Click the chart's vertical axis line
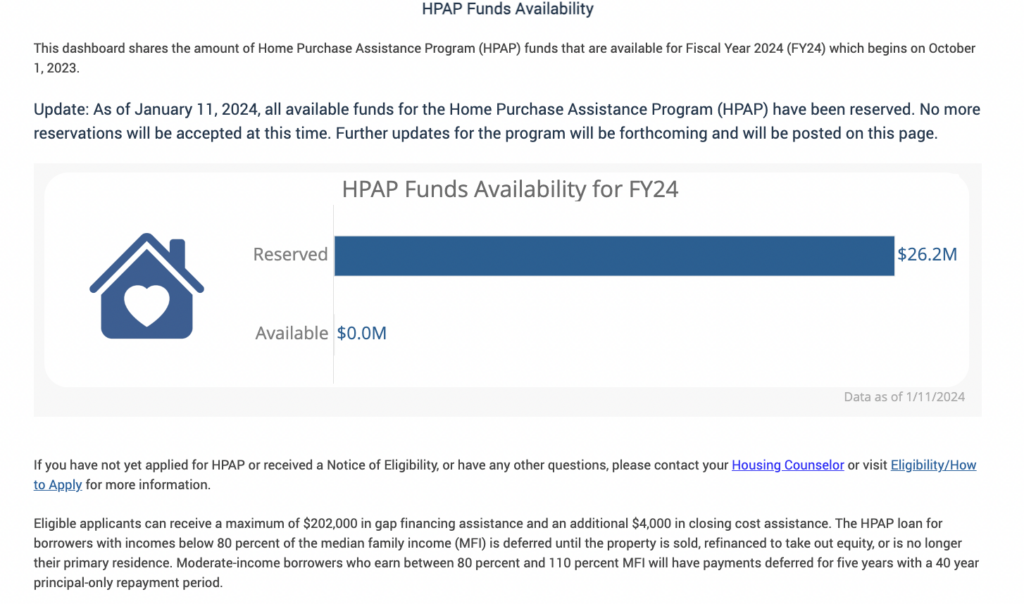This screenshot has height=604, width=1024. [x=333, y=294]
